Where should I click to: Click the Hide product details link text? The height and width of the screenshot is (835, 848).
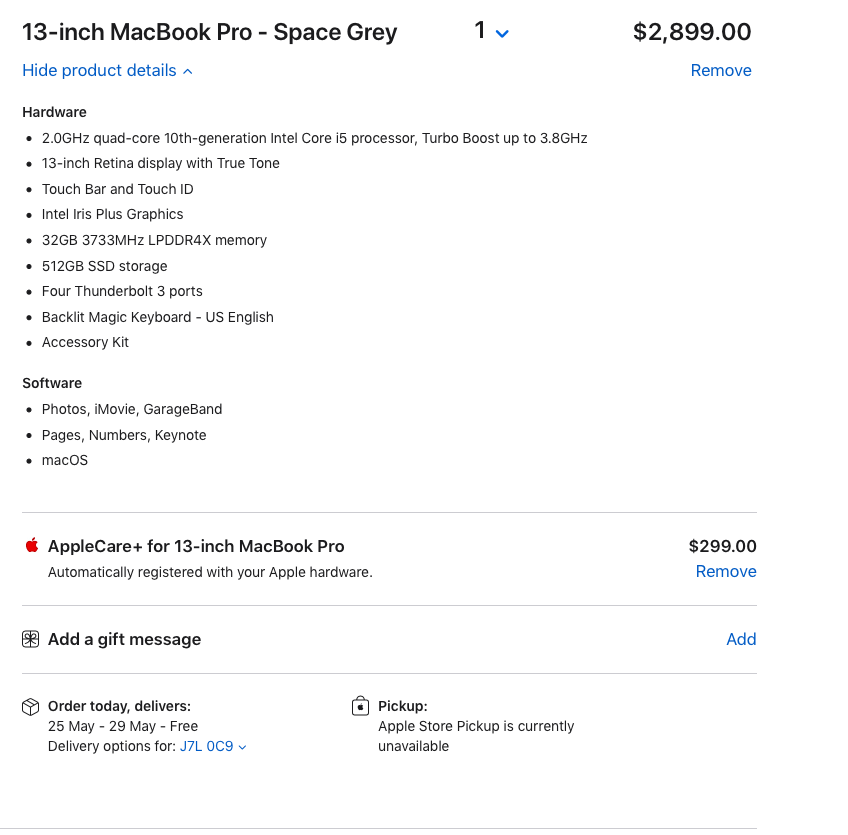pos(99,70)
